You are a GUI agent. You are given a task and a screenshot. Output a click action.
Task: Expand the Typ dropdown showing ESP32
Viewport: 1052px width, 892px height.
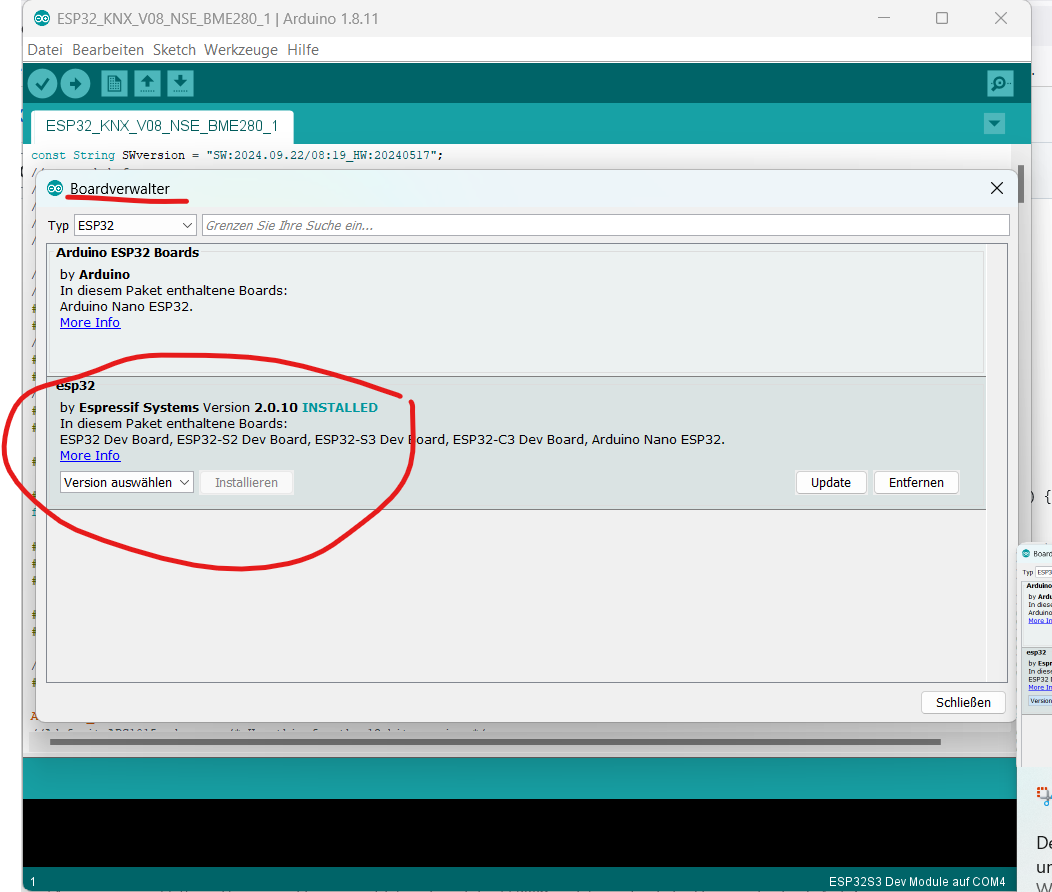point(135,225)
